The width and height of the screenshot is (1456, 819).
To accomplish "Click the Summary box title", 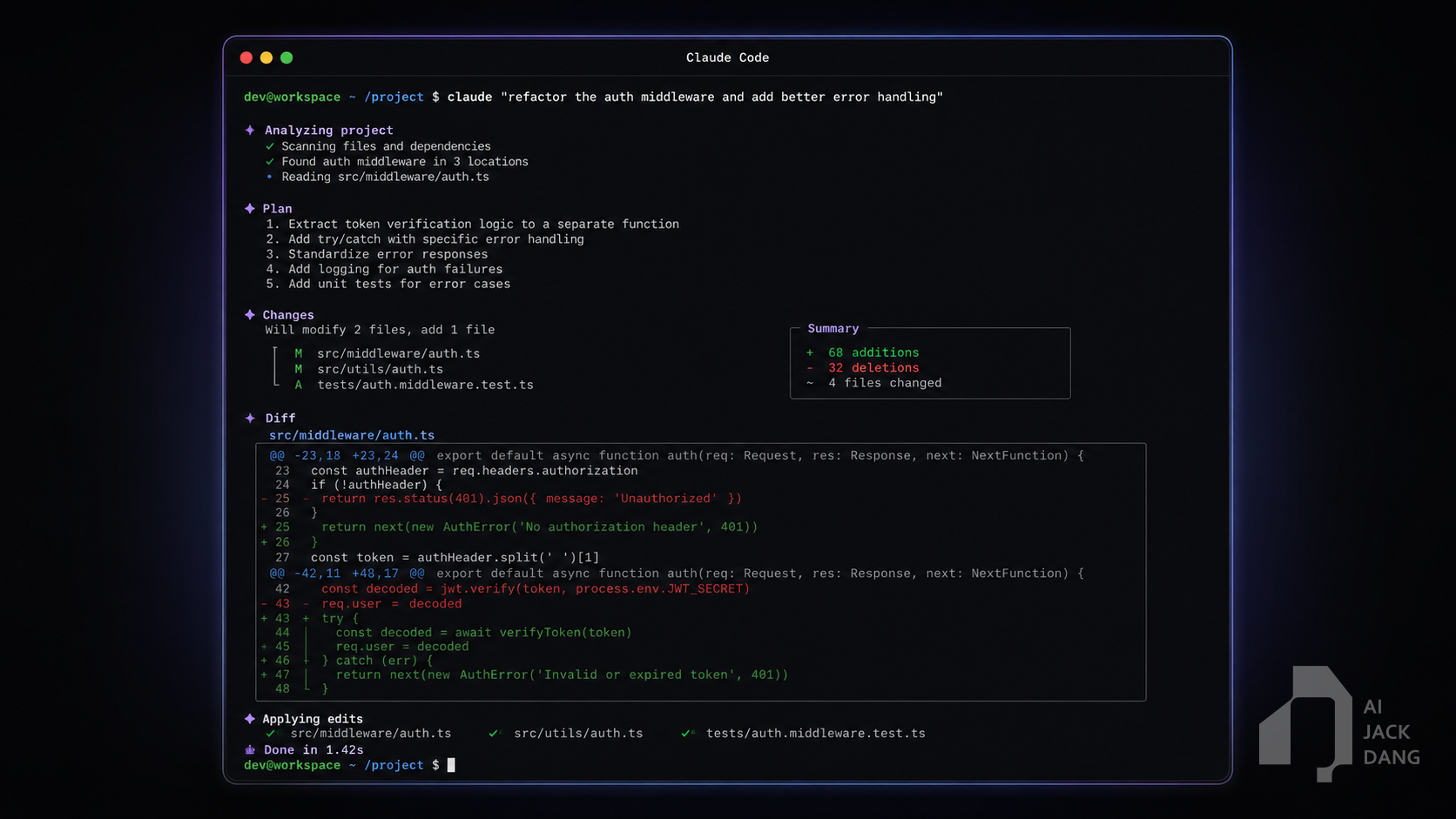I will tap(832, 328).
